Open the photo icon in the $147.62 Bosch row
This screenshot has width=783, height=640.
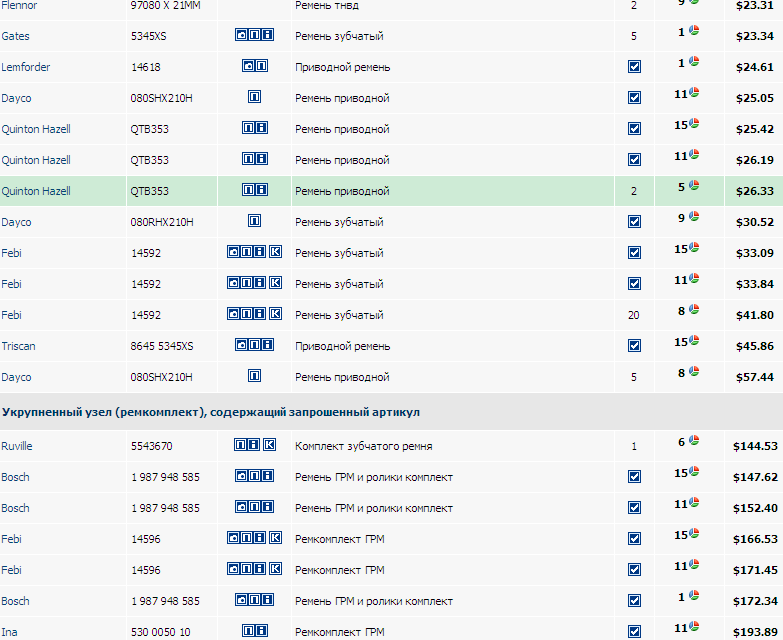tap(241, 475)
